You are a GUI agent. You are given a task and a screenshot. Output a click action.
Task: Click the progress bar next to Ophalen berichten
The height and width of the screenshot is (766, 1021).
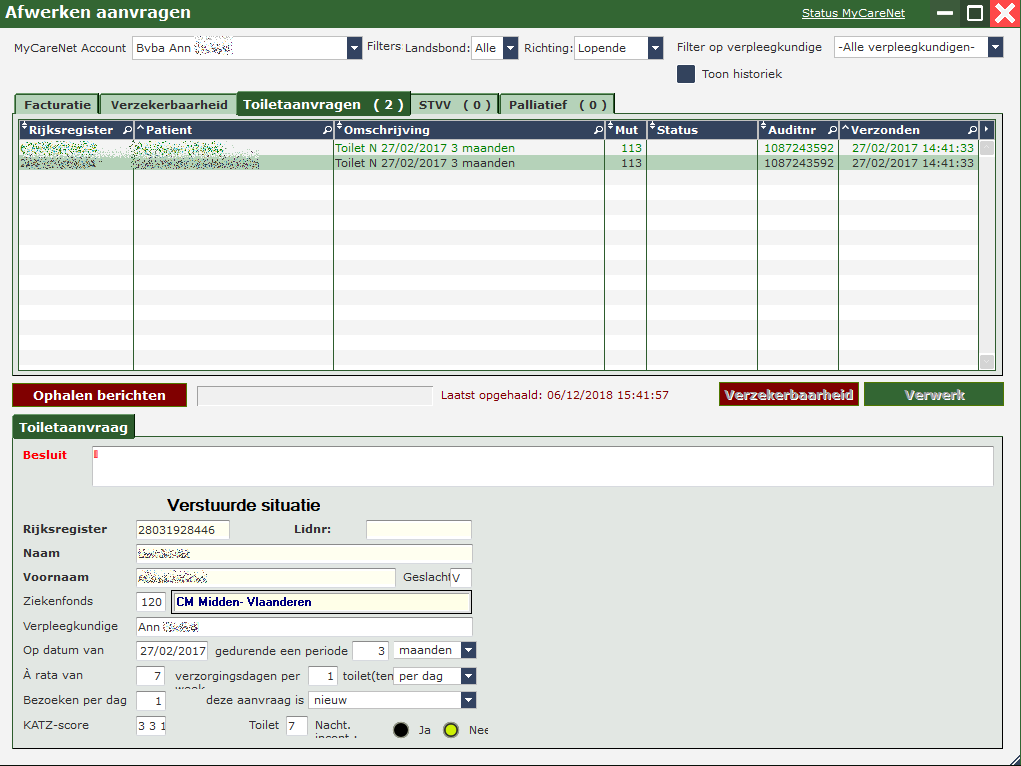(x=315, y=396)
